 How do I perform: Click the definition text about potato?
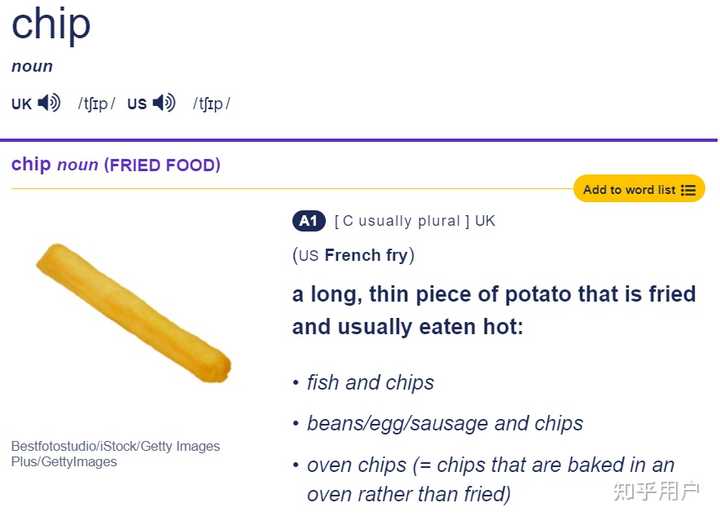(494, 310)
